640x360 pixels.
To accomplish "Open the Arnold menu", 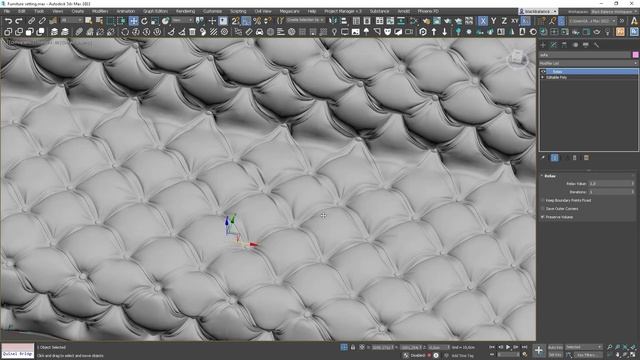I will (x=404, y=11).
